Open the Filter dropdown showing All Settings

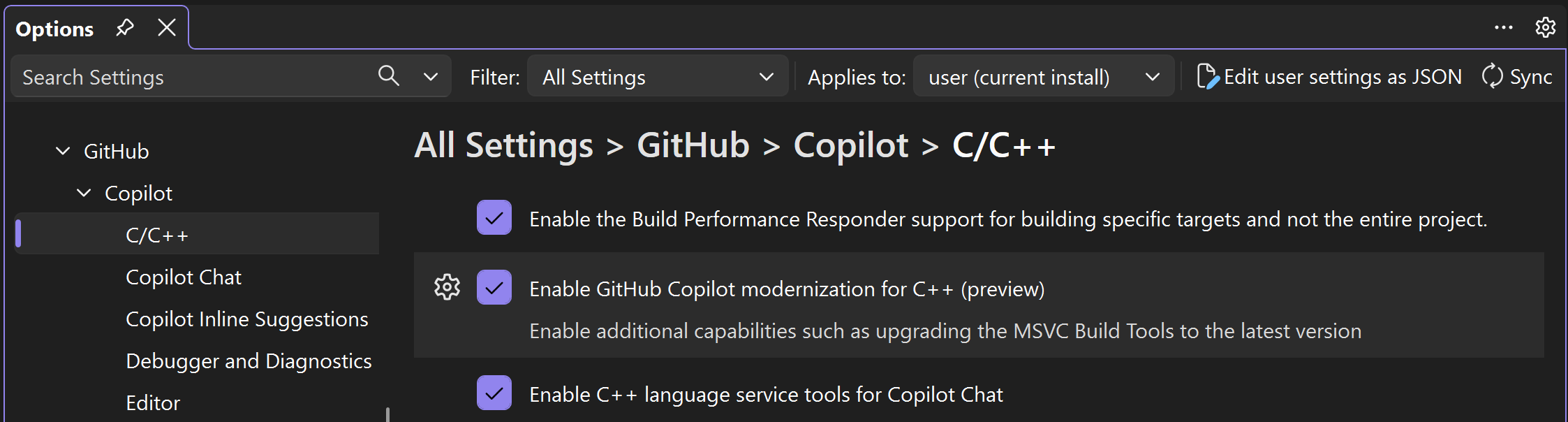tap(656, 76)
